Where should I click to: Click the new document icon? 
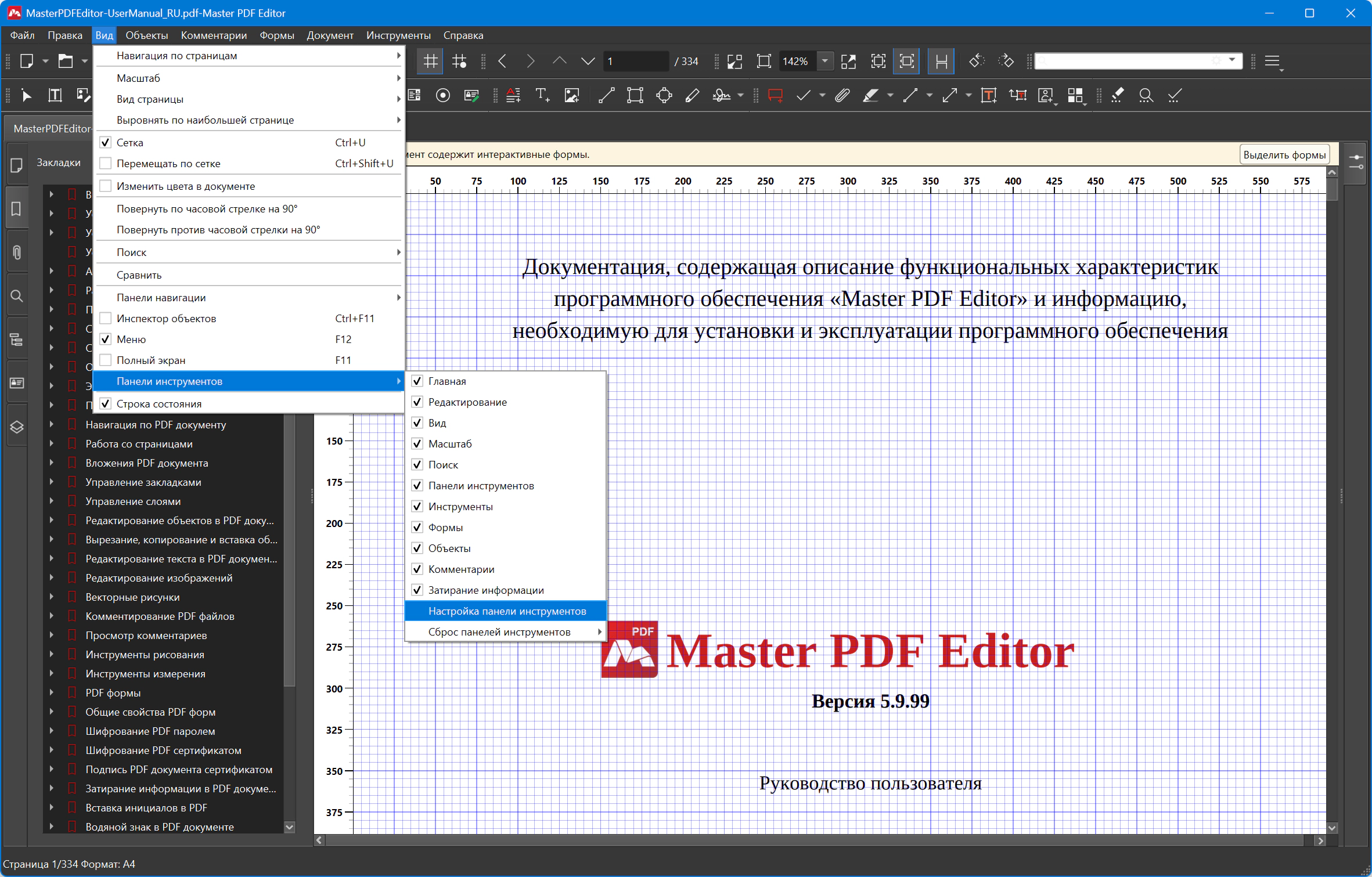(x=26, y=61)
